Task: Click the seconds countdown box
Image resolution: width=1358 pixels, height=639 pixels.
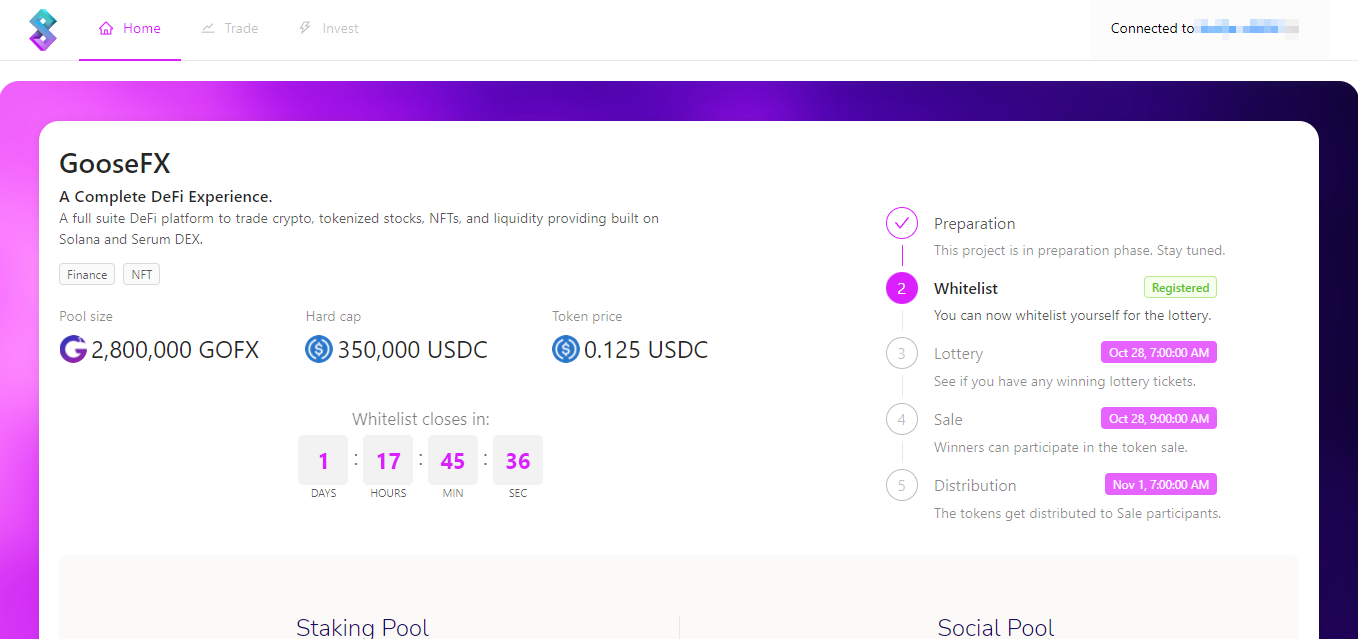Action: click(518, 460)
